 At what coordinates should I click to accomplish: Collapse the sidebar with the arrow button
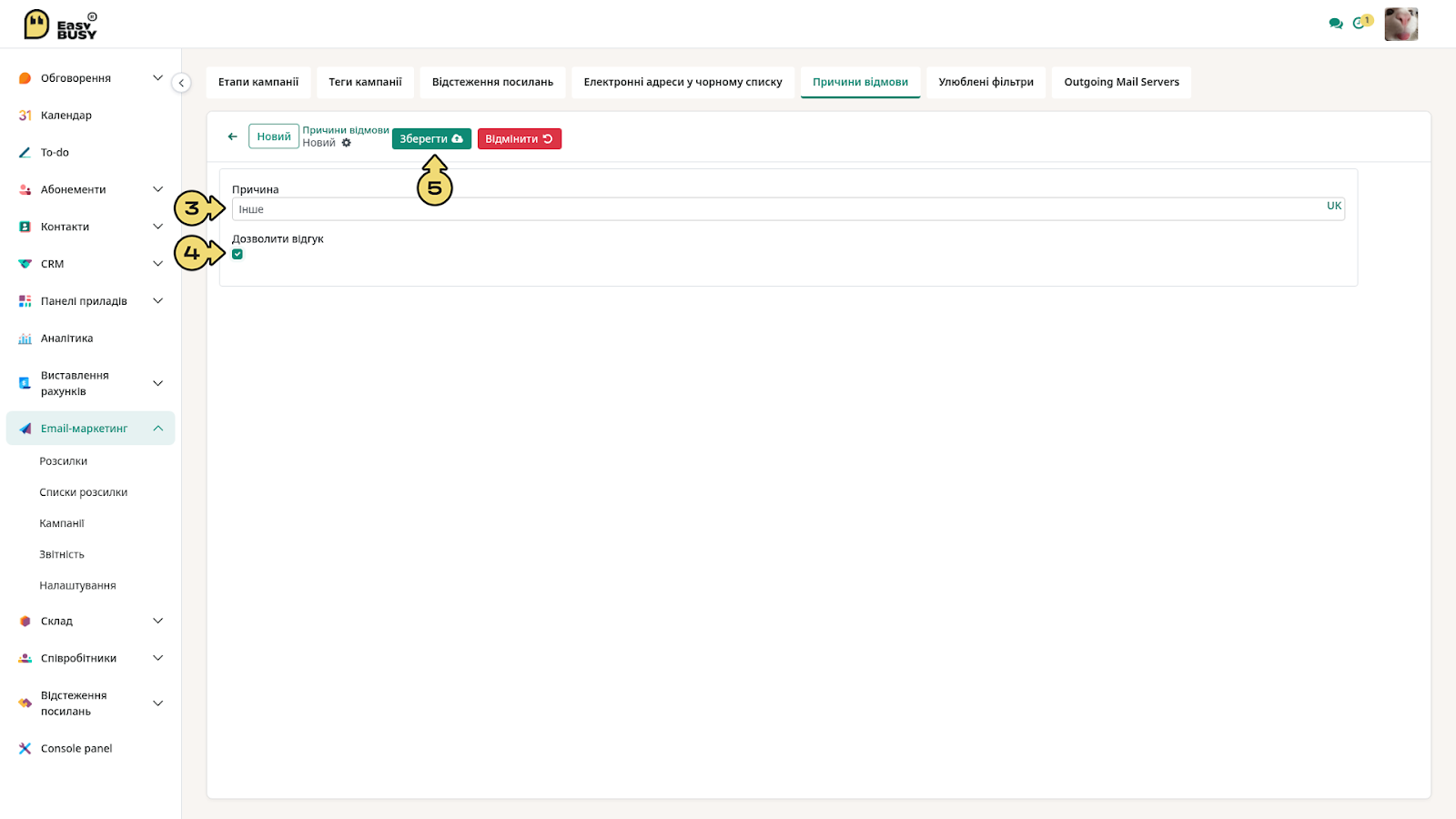click(x=181, y=83)
